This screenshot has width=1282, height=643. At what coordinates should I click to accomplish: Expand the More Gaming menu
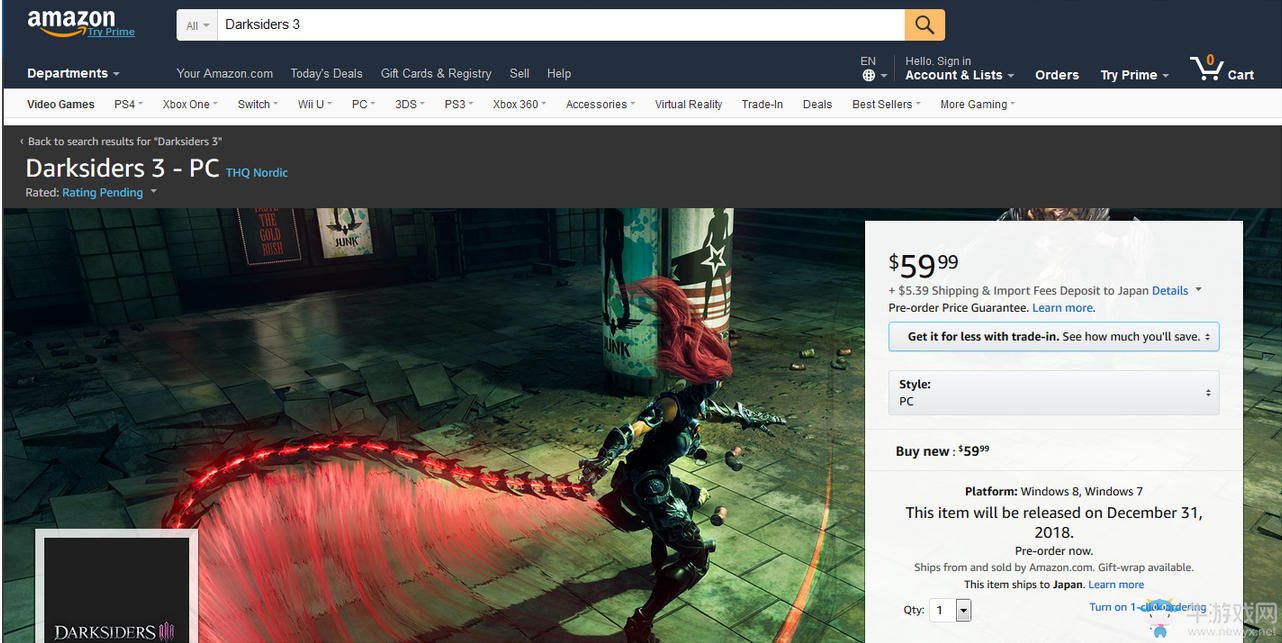(x=977, y=104)
